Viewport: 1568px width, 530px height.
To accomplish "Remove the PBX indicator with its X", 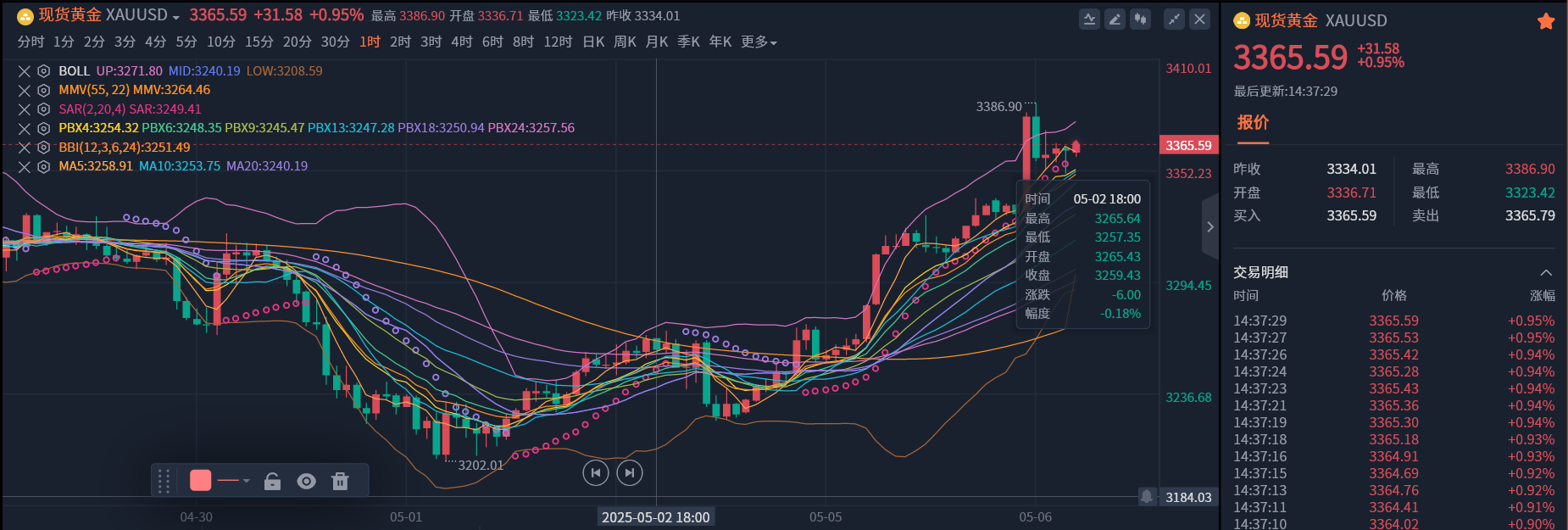I will tap(25, 128).
